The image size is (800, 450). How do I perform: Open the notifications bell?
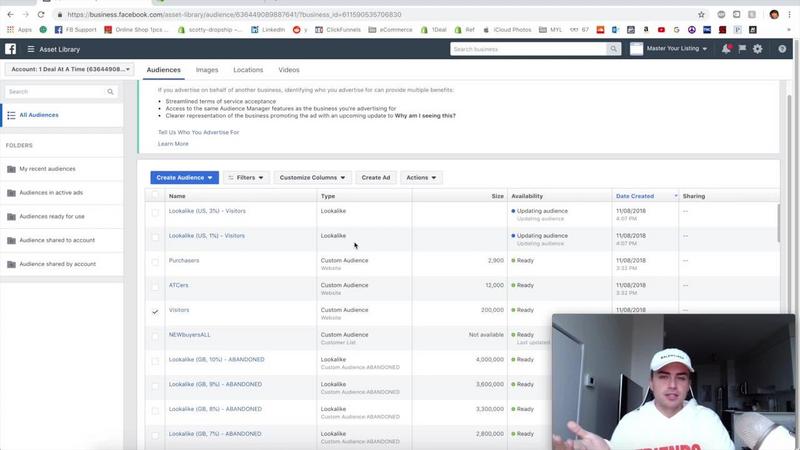726,49
